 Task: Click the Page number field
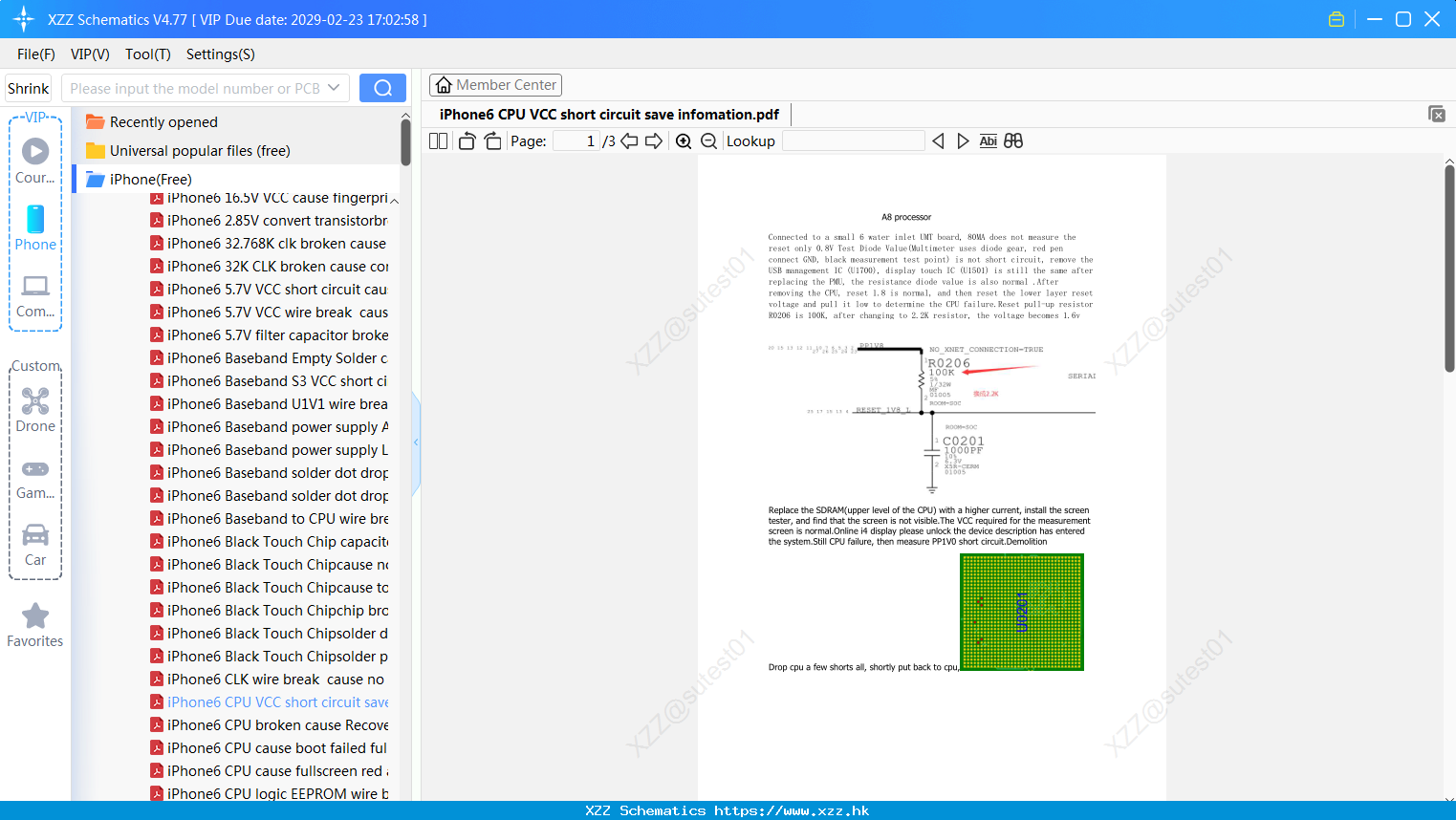pyautogui.click(x=577, y=140)
